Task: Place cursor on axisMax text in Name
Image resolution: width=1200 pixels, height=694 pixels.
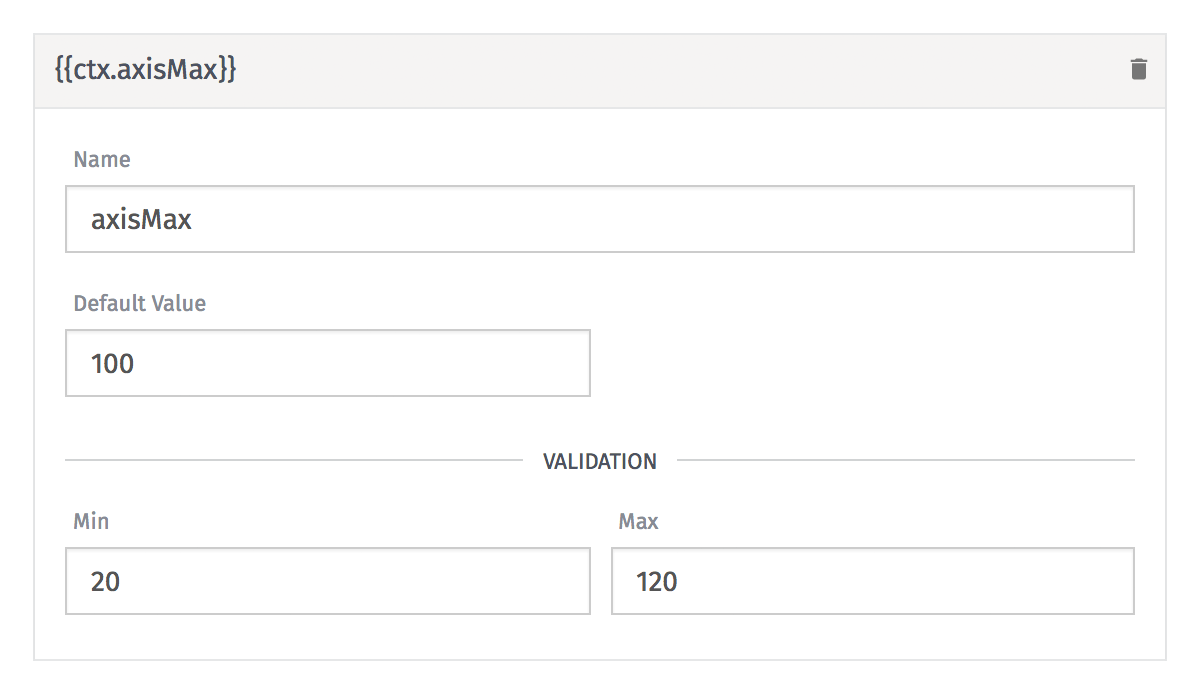Action: click(141, 220)
